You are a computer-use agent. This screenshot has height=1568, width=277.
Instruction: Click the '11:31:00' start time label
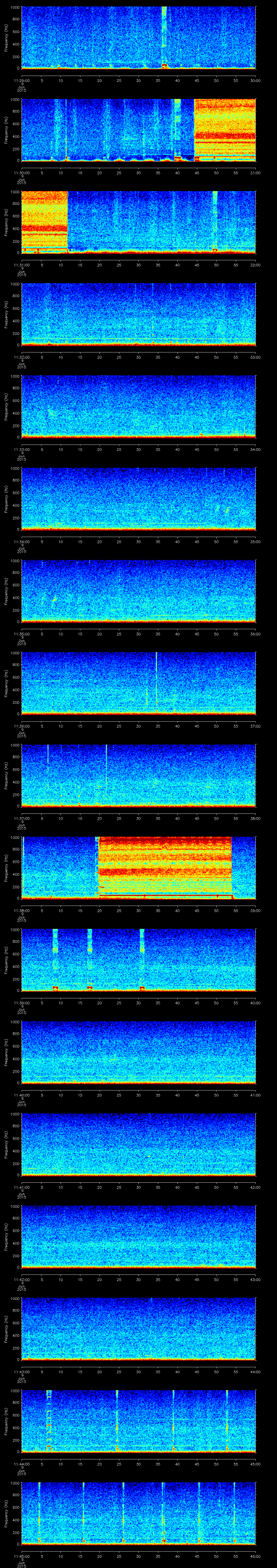[21, 265]
